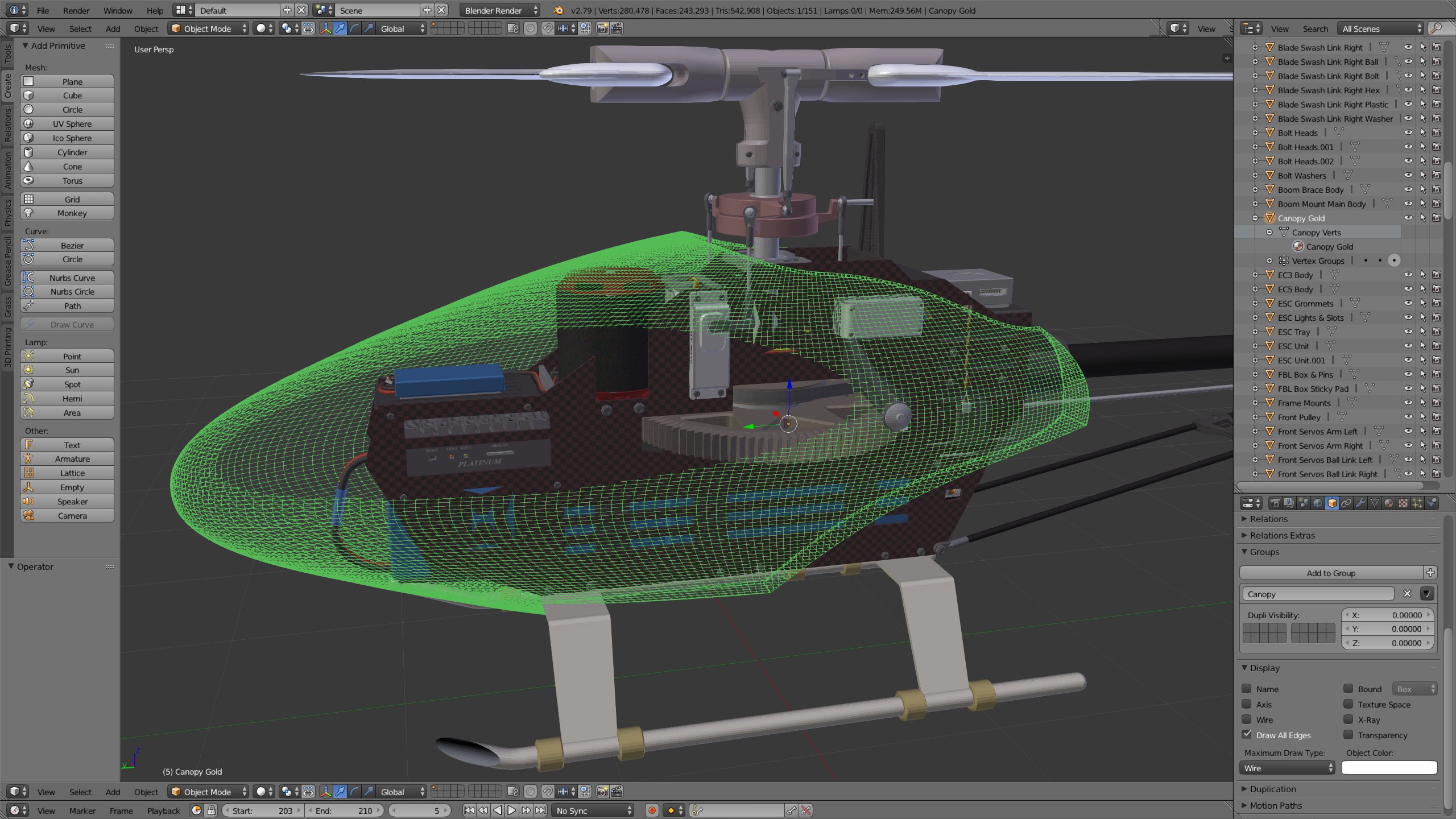The height and width of the screenshot is (819, 1456).
Task: Click the Object Color swatch field
Action: [1389, 768]
